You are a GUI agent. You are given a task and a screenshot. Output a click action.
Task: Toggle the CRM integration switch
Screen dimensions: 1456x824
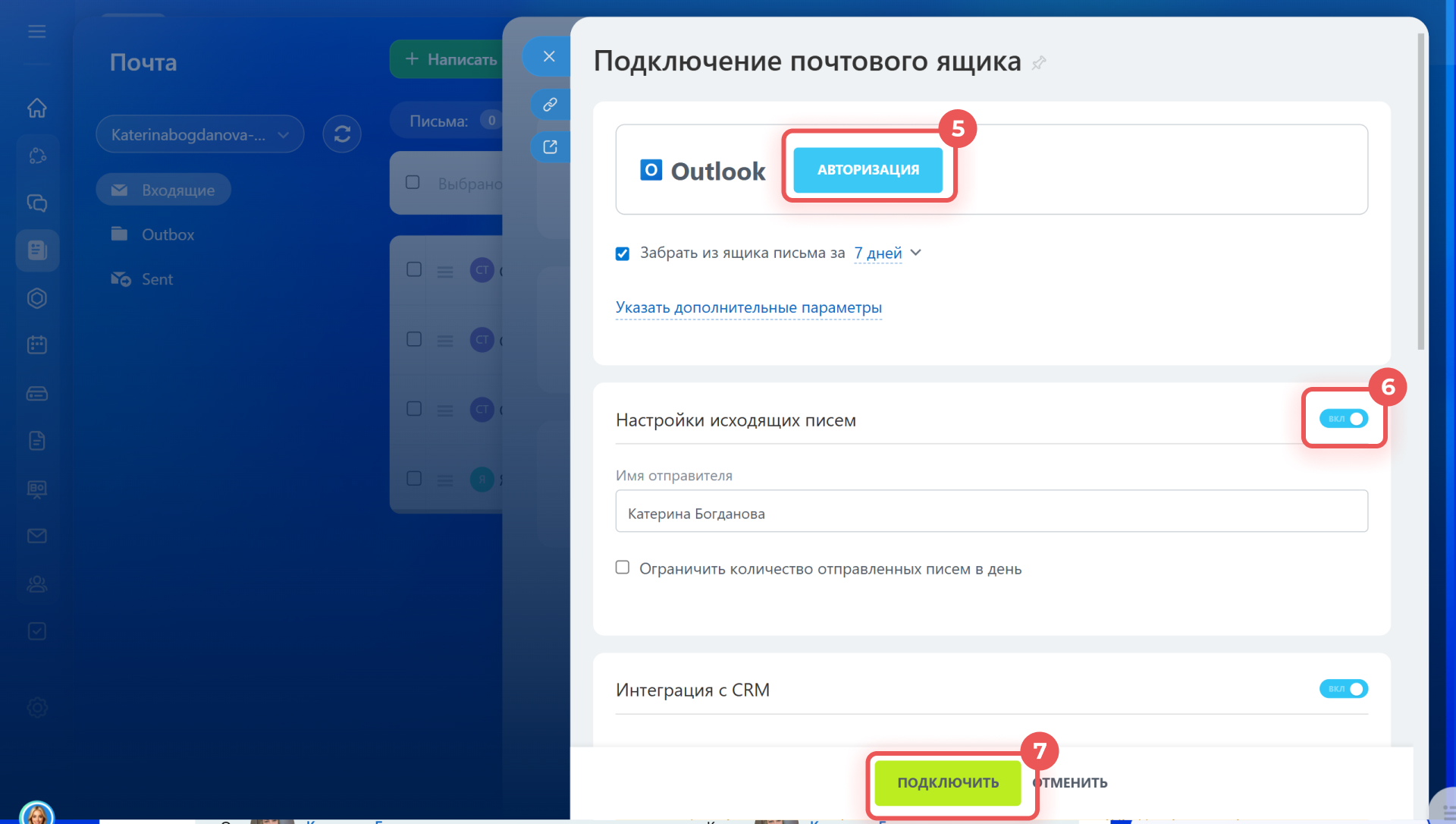pos(1343,689)
